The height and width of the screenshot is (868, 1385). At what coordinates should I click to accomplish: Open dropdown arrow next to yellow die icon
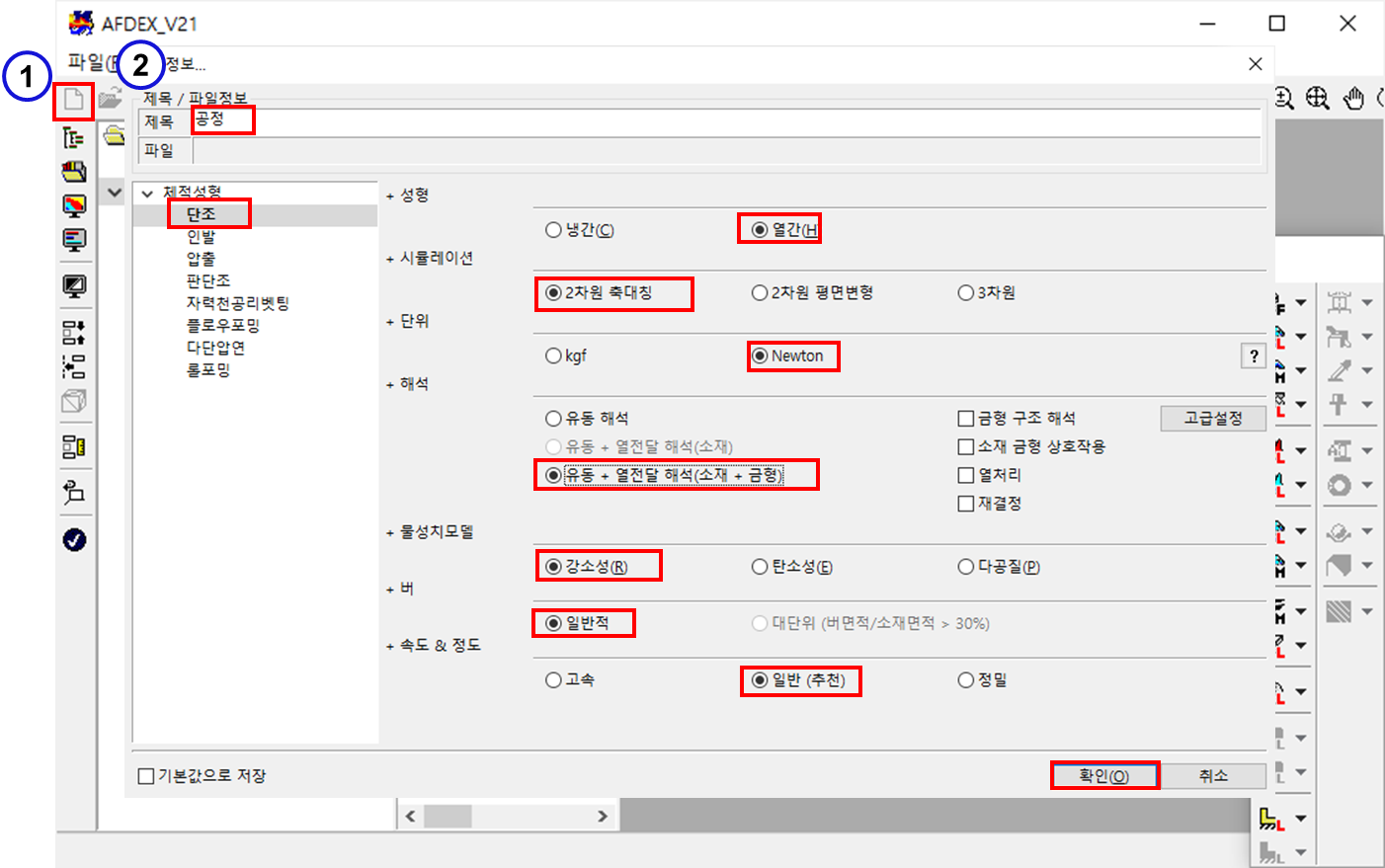(1301, 819)
